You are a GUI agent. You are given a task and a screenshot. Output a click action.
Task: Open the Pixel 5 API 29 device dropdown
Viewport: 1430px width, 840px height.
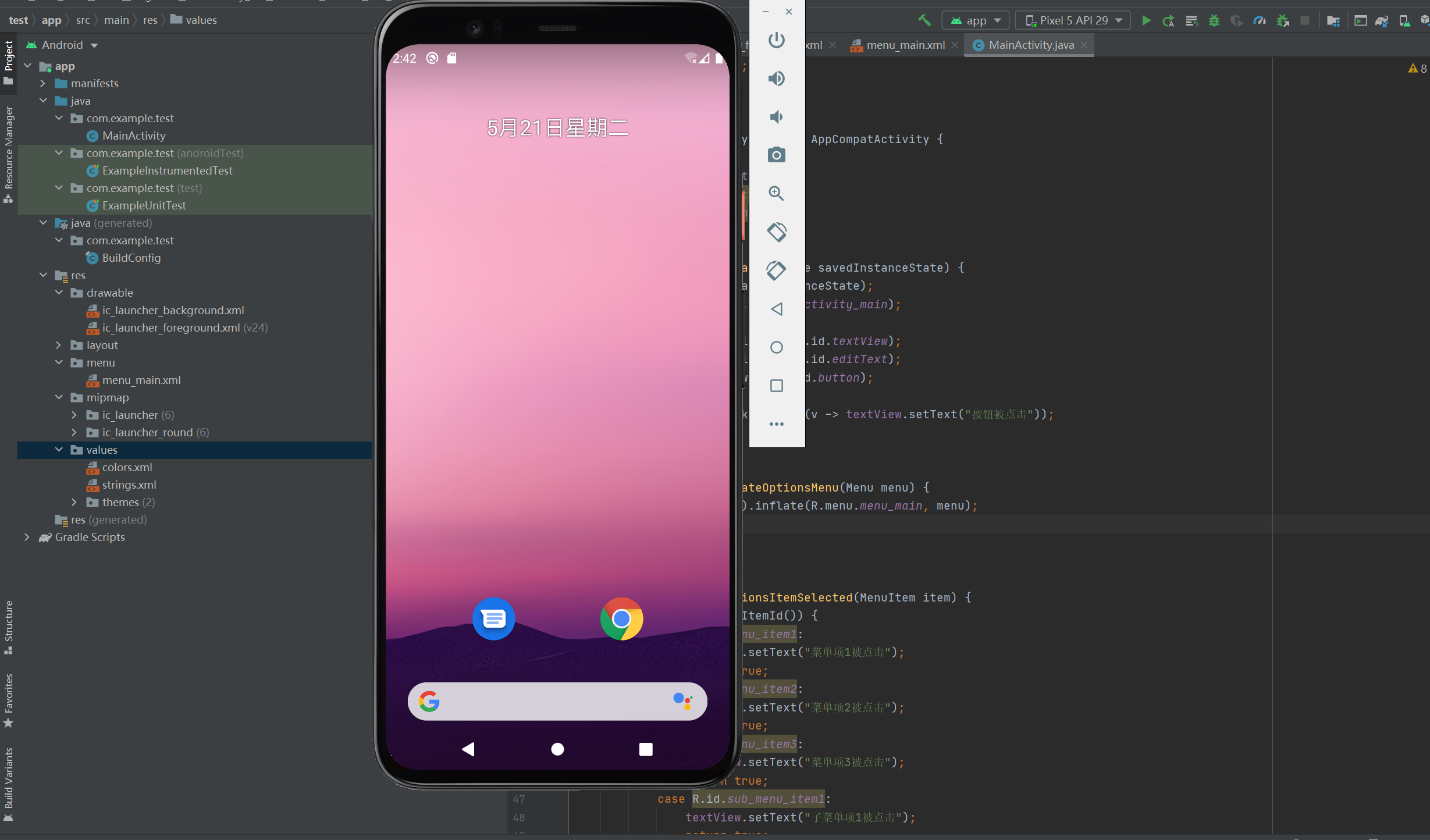[x=1073, y=21]
